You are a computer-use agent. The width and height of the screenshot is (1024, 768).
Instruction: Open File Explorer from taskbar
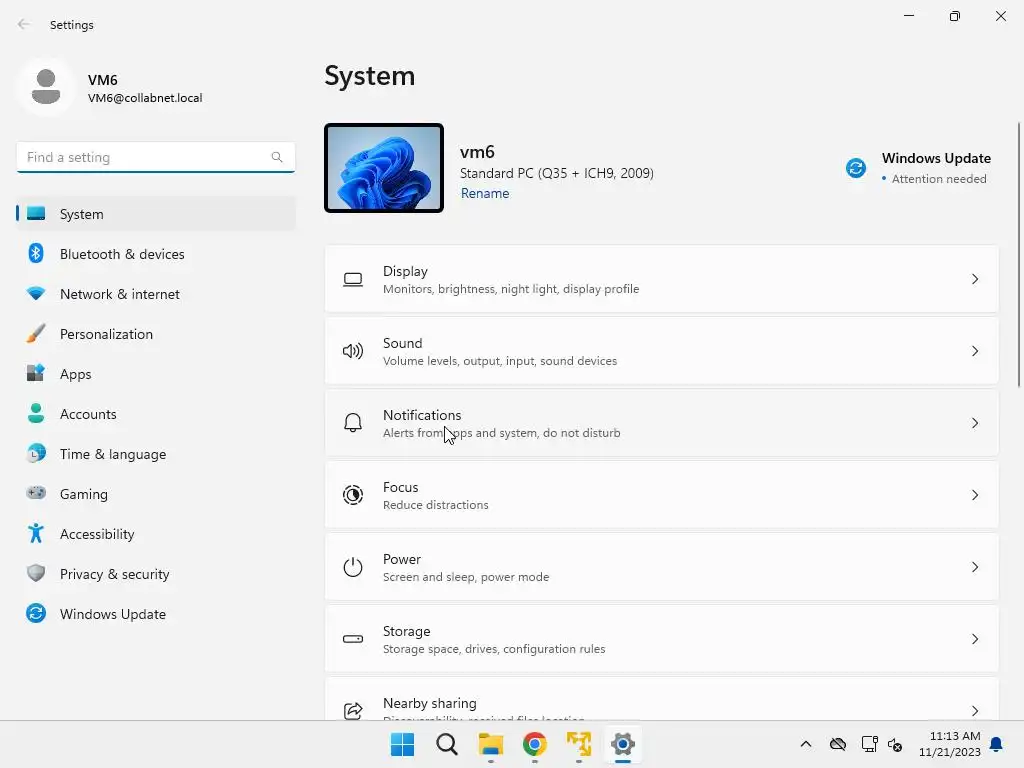click(490, 744)
